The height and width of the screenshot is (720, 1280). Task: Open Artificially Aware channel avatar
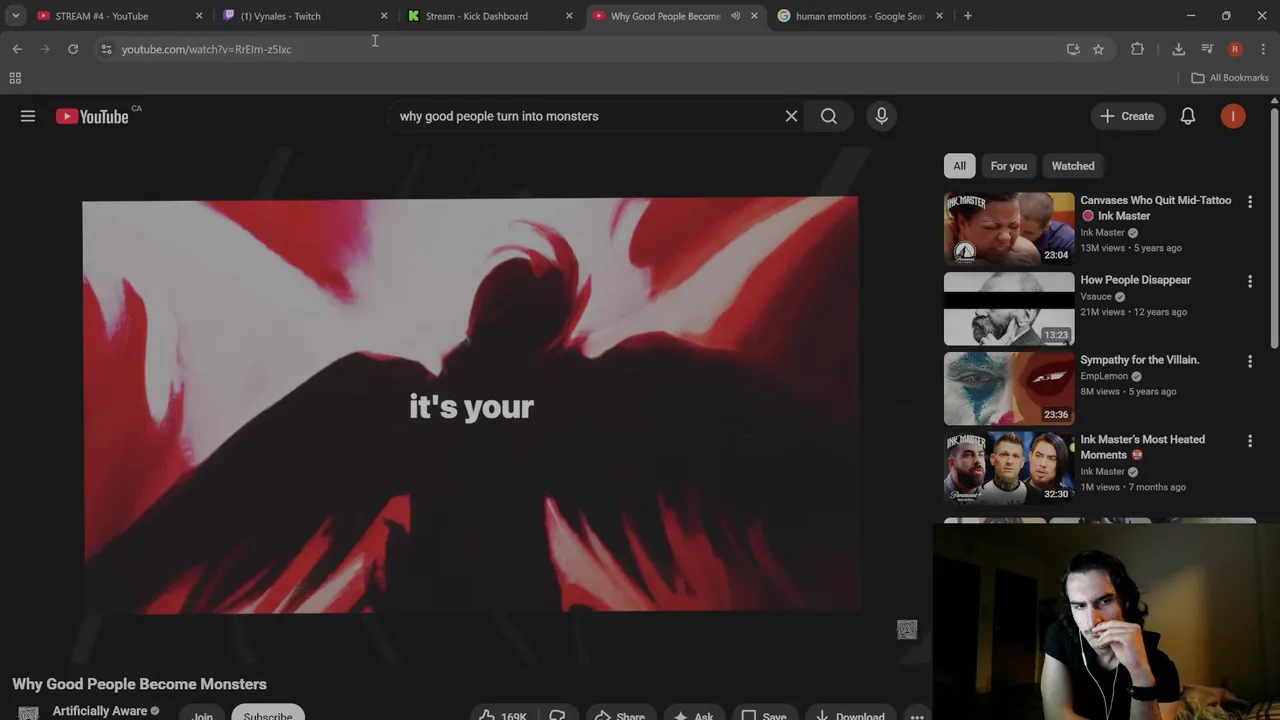point(29,713)
